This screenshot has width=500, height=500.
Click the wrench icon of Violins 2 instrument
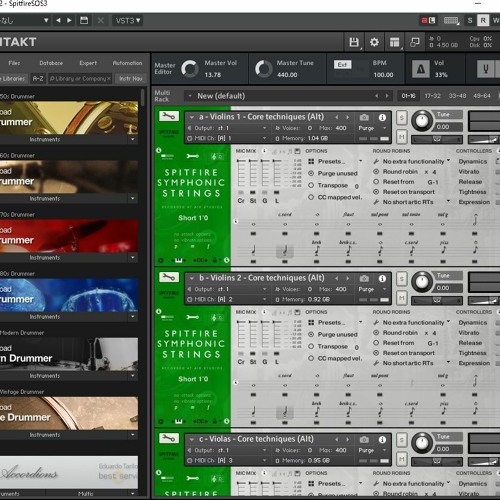tap(169, 277)
